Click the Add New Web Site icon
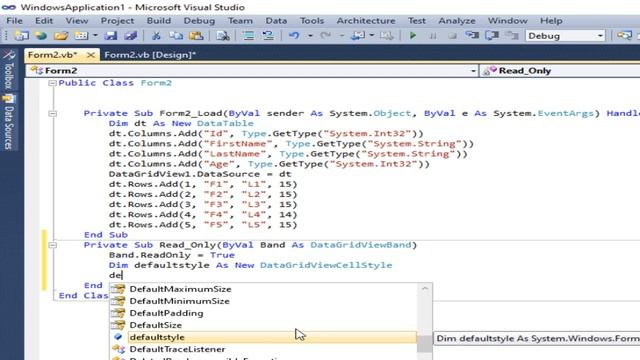 (x=41, y=36)
